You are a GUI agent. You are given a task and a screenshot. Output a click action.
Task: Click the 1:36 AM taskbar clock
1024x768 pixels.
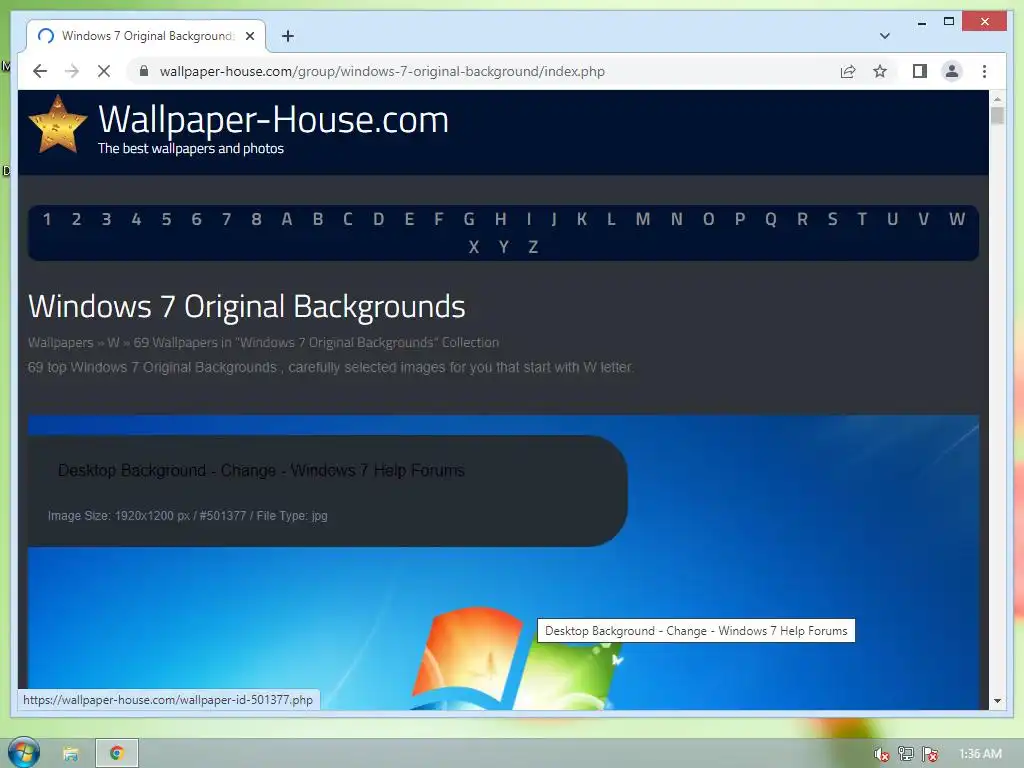pyautogui.click(x=980, y=754)
